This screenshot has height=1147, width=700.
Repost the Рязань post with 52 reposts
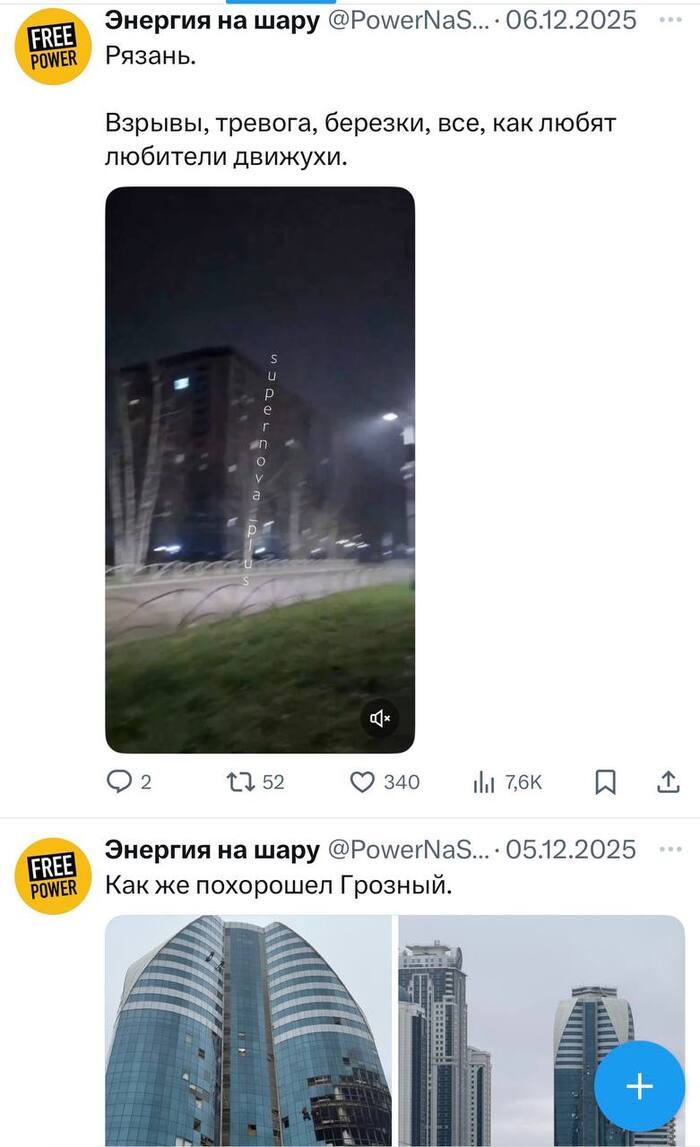255,782
